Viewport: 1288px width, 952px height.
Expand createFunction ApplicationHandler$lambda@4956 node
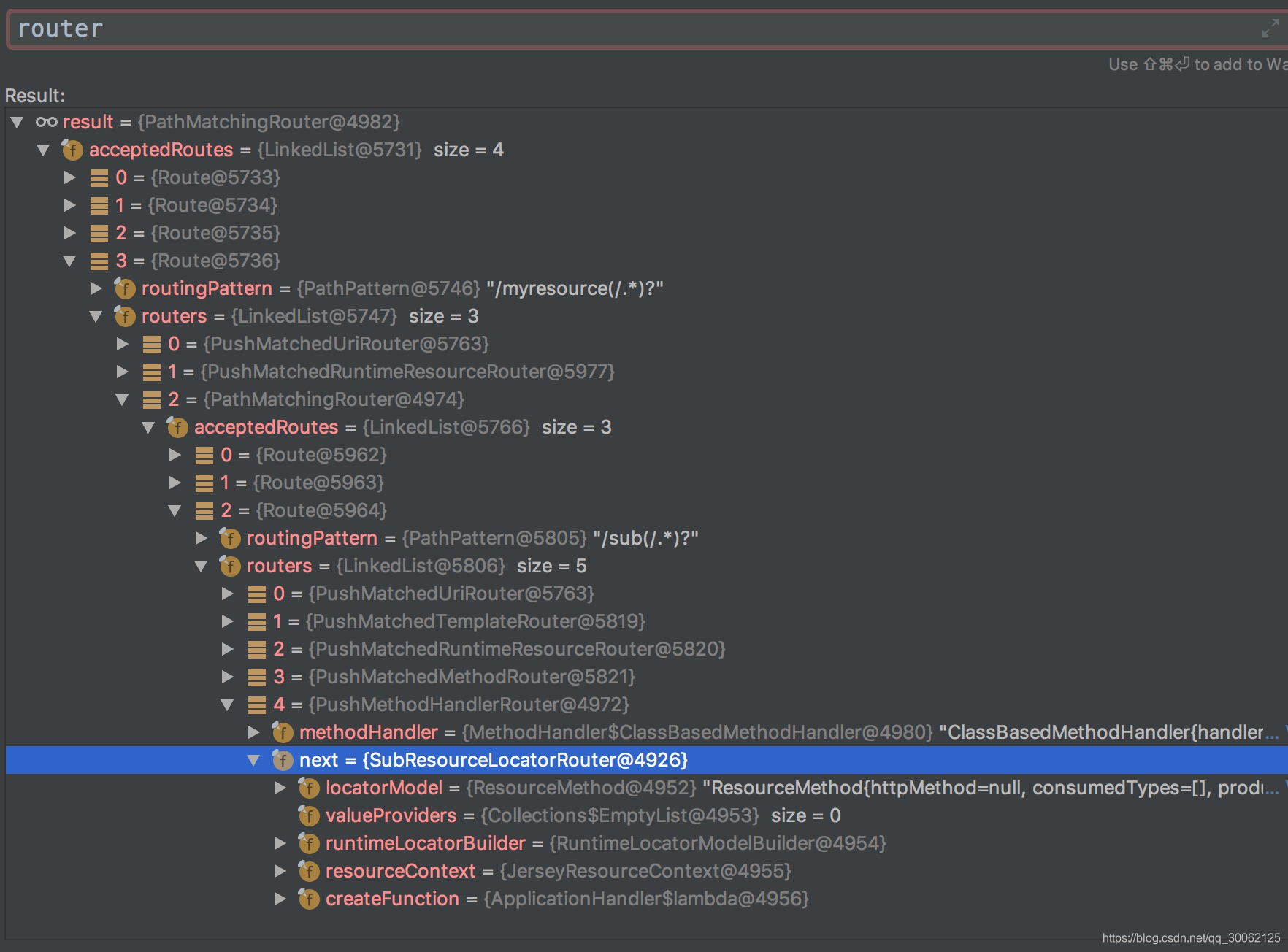(x=280, y=899)
